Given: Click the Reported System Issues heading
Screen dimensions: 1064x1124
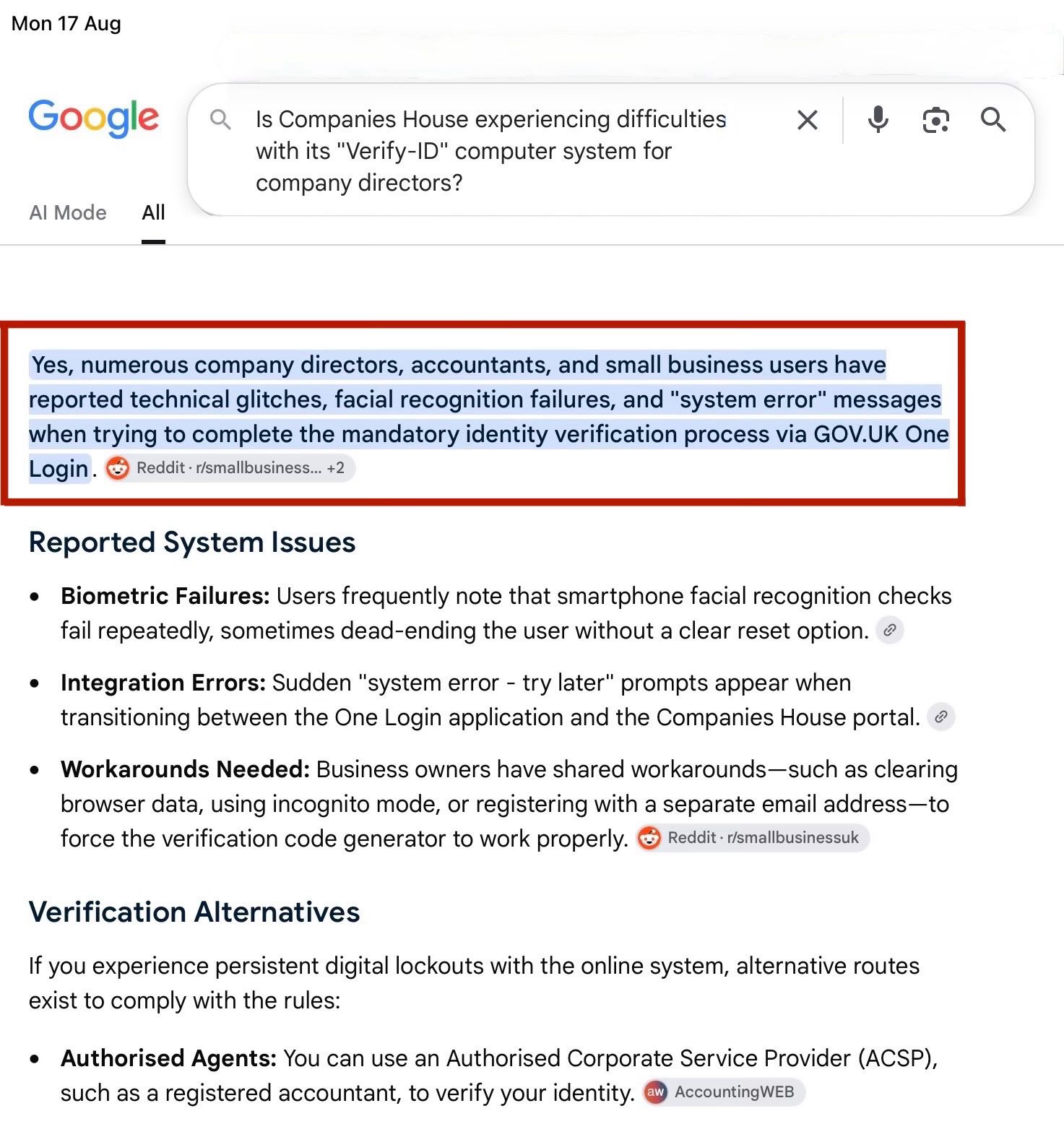Looking at the screenshot, I should point(192,542).
